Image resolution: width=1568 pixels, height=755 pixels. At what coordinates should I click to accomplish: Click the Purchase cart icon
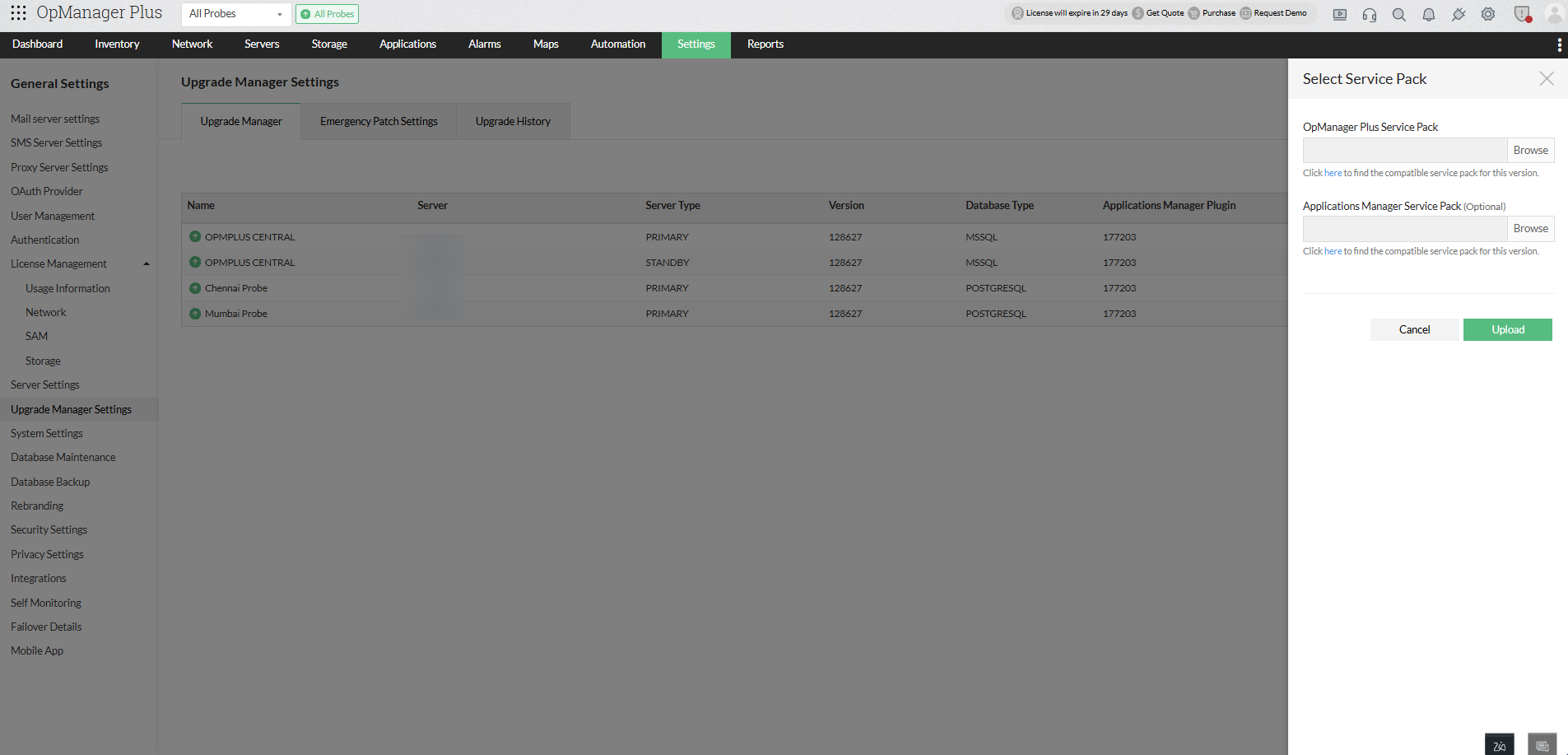1193,13
